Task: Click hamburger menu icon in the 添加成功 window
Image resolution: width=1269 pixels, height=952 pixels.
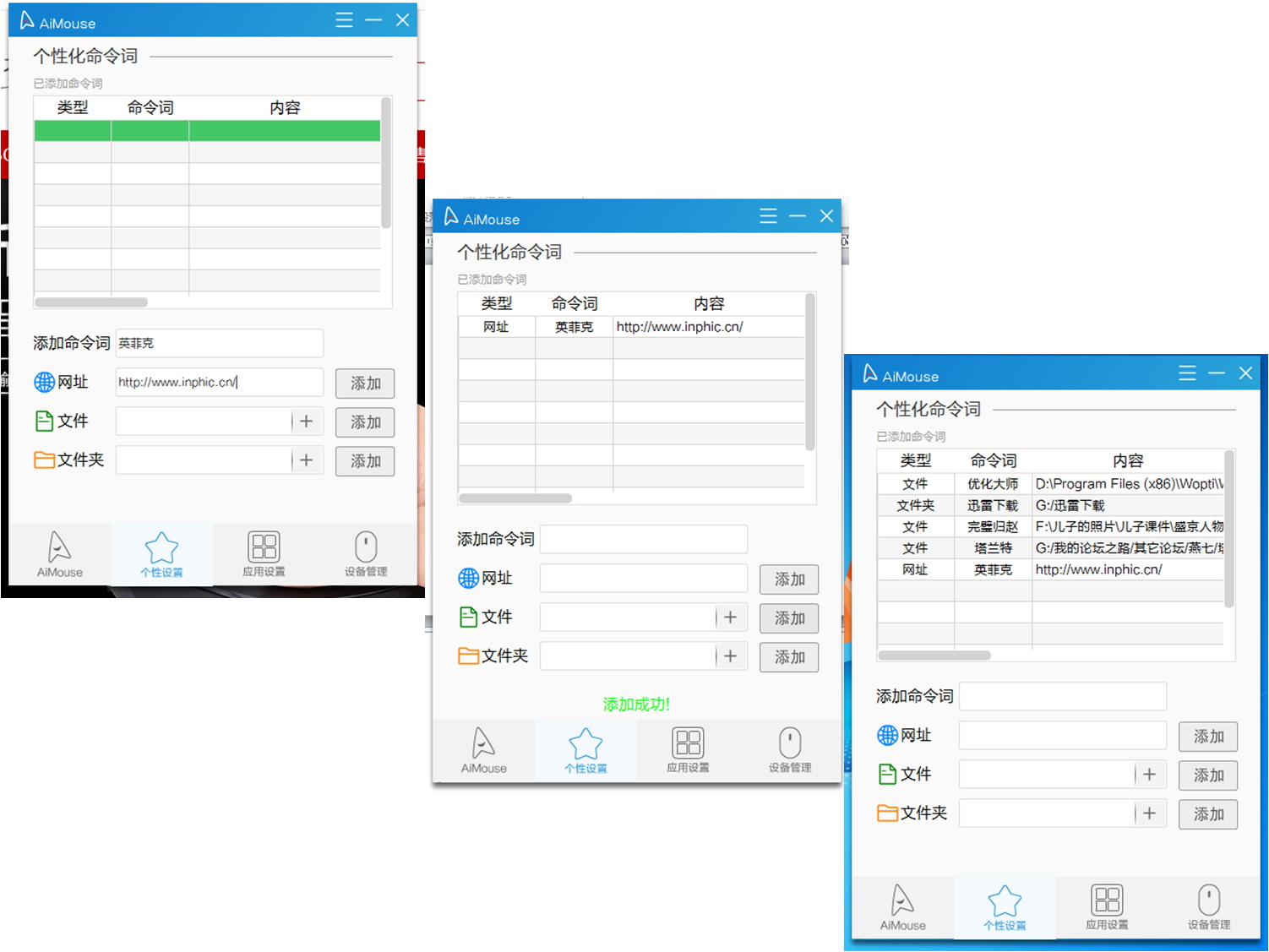Action: click(x=768, y=216)
